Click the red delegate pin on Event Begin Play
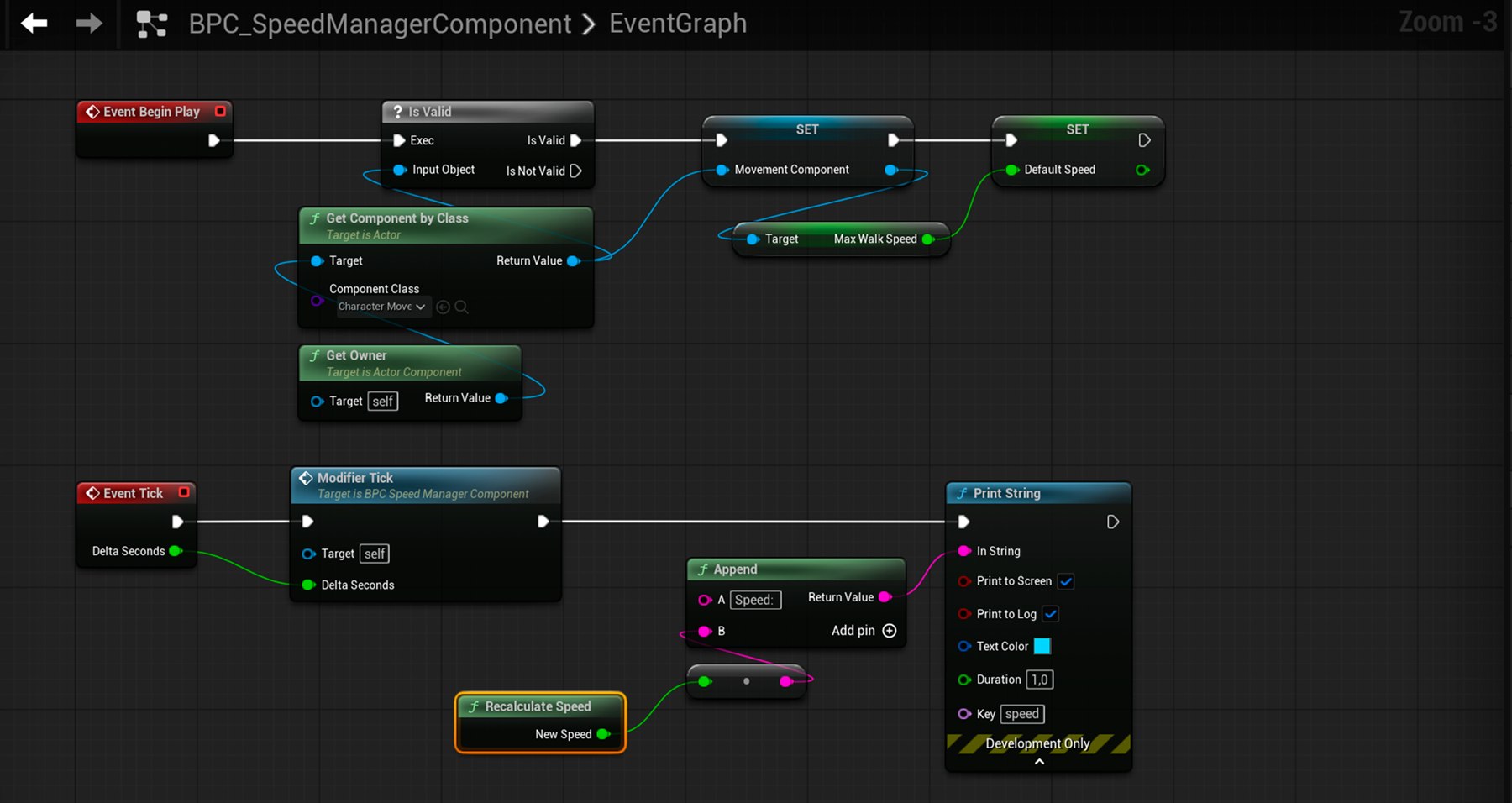This screenshot has height=803, width=1512. tap(220, 111)
